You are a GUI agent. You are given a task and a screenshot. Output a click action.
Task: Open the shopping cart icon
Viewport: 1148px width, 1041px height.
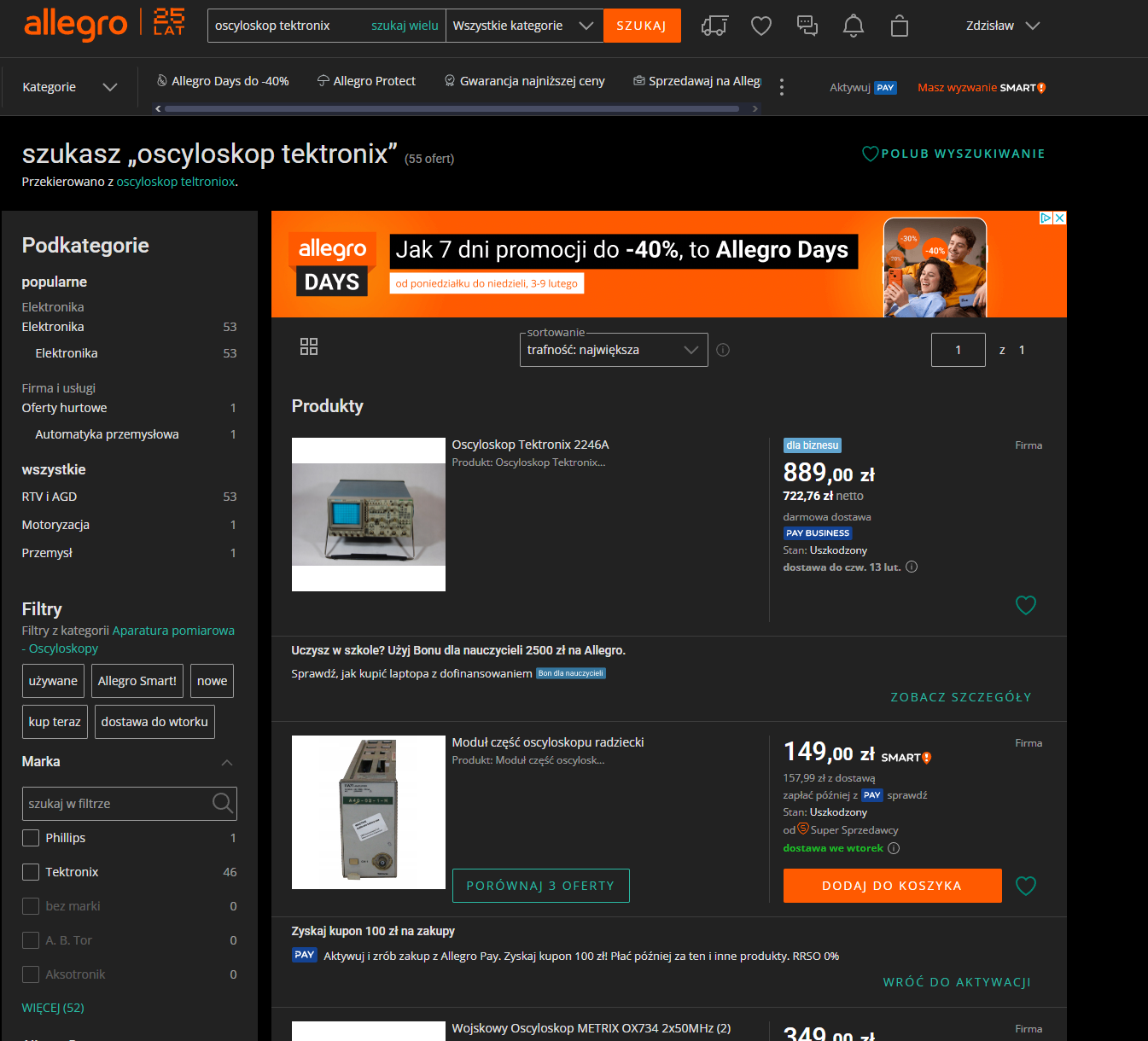click(x=900, y=26)
